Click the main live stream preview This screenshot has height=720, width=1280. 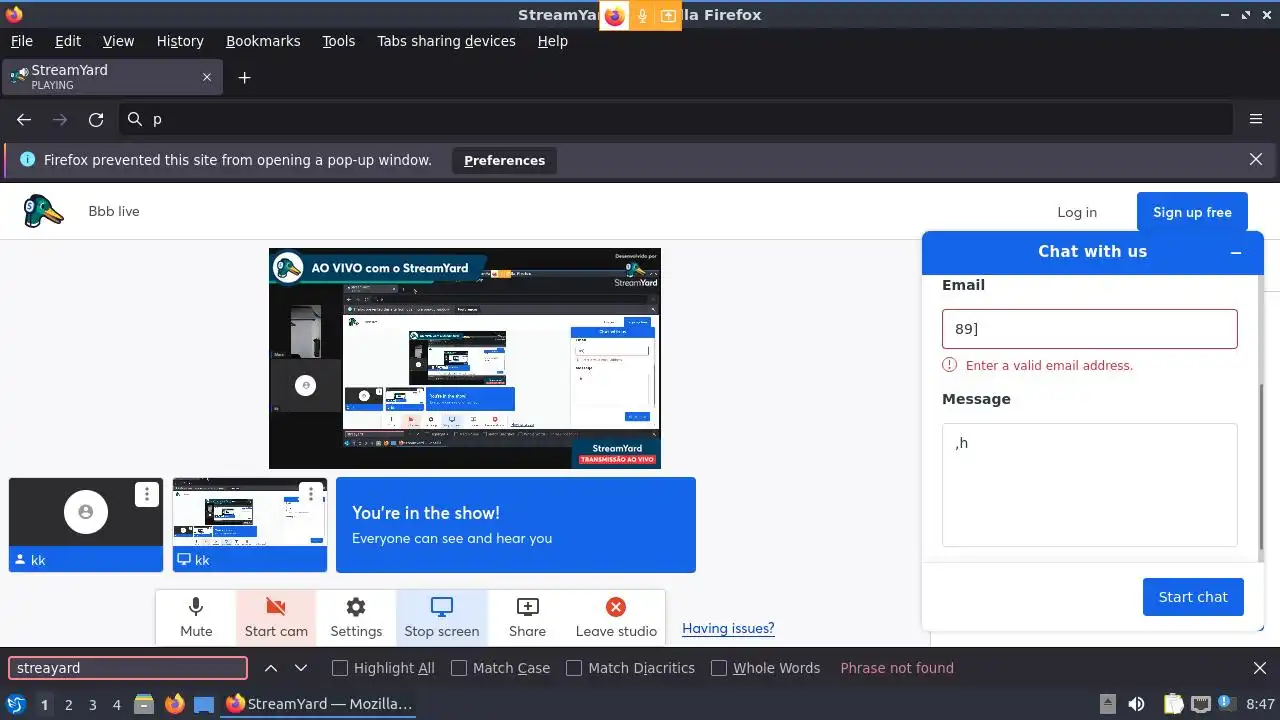pos(465,358)
